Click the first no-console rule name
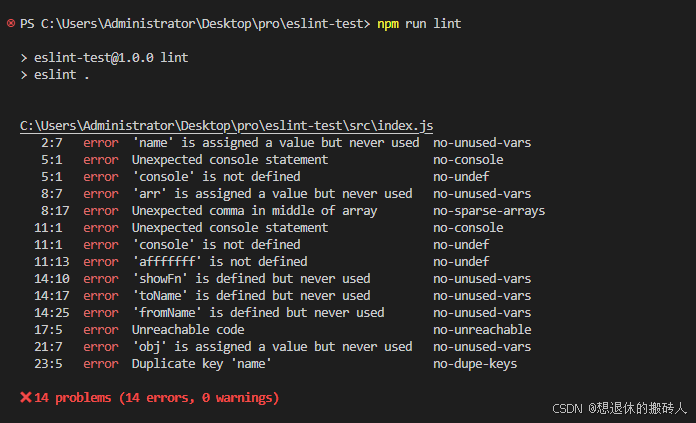Image resolution: width=696 pixels, height=423 pixels. point(468,160)
